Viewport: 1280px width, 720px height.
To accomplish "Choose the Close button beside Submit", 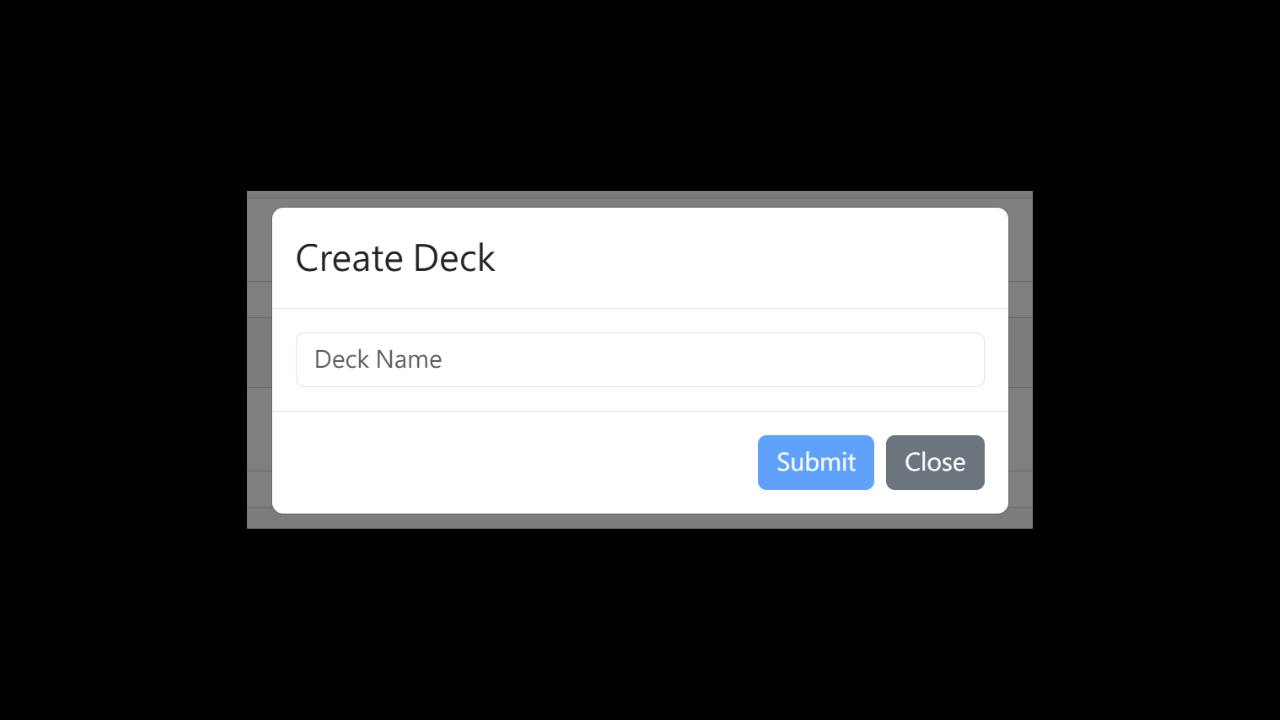I will coord(934,462).
